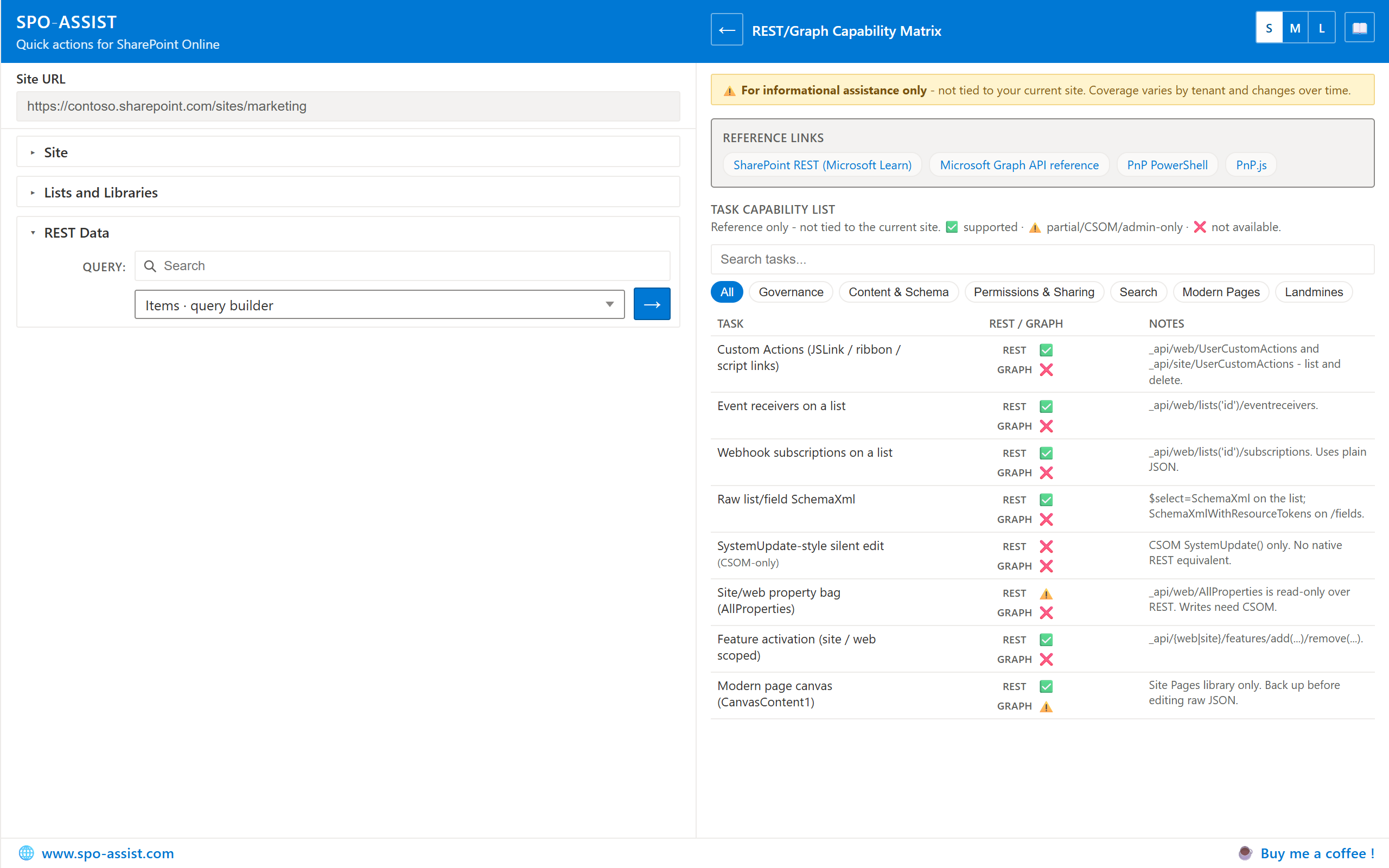
Task: Expand the Site section
Action: [x=348, y=152]
